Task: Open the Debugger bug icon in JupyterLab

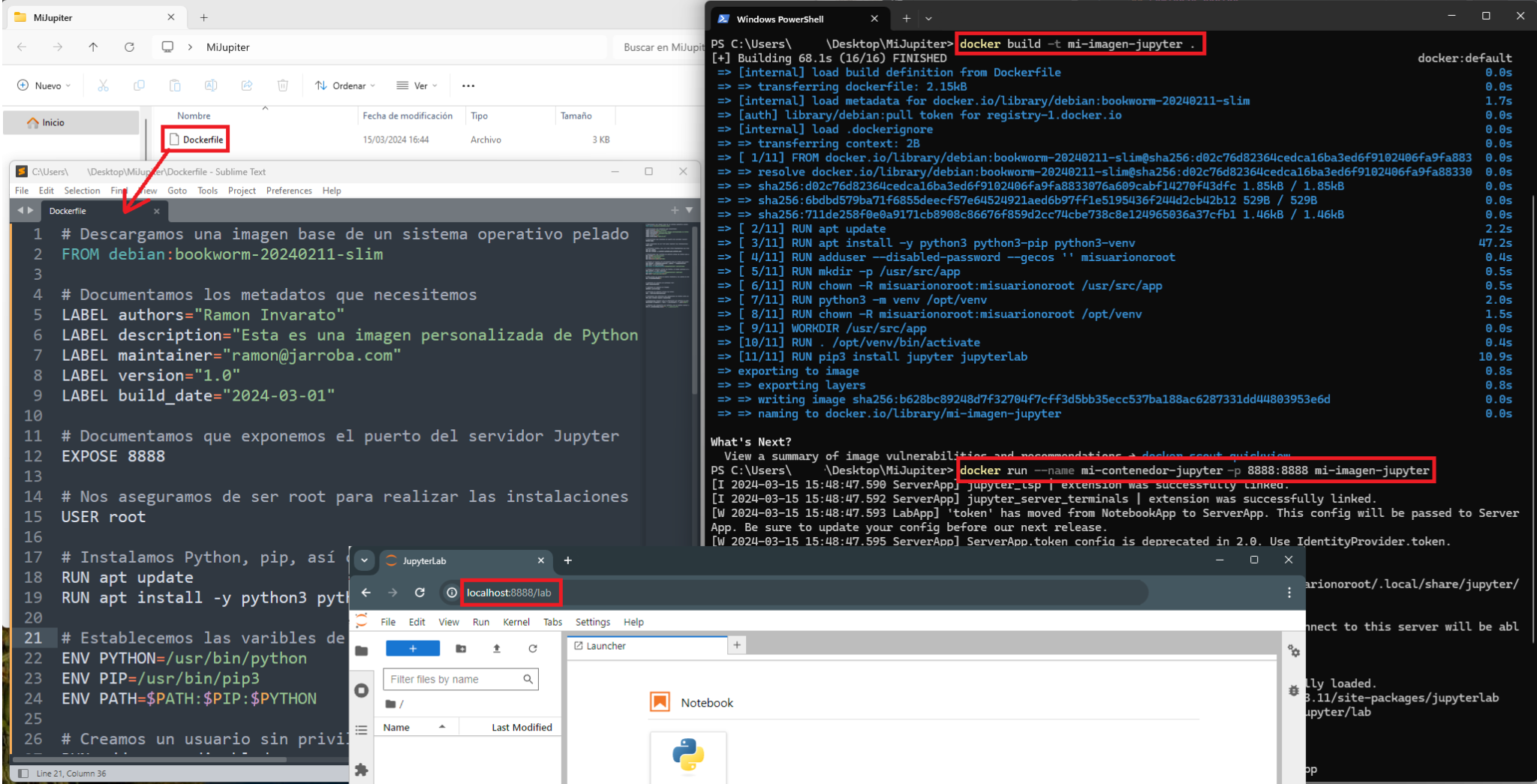Action: click(1294, 690)
